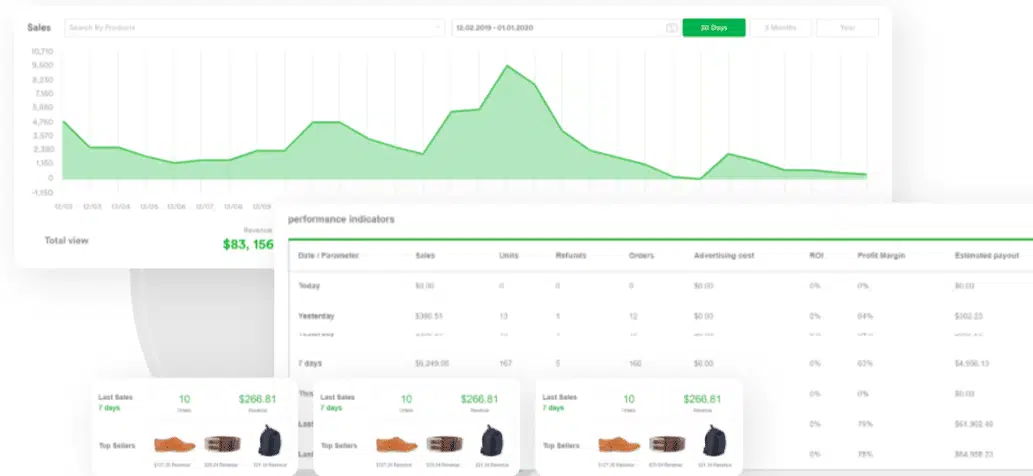Select the Yesterday row label
The image size is (1033, 476).
316,316
